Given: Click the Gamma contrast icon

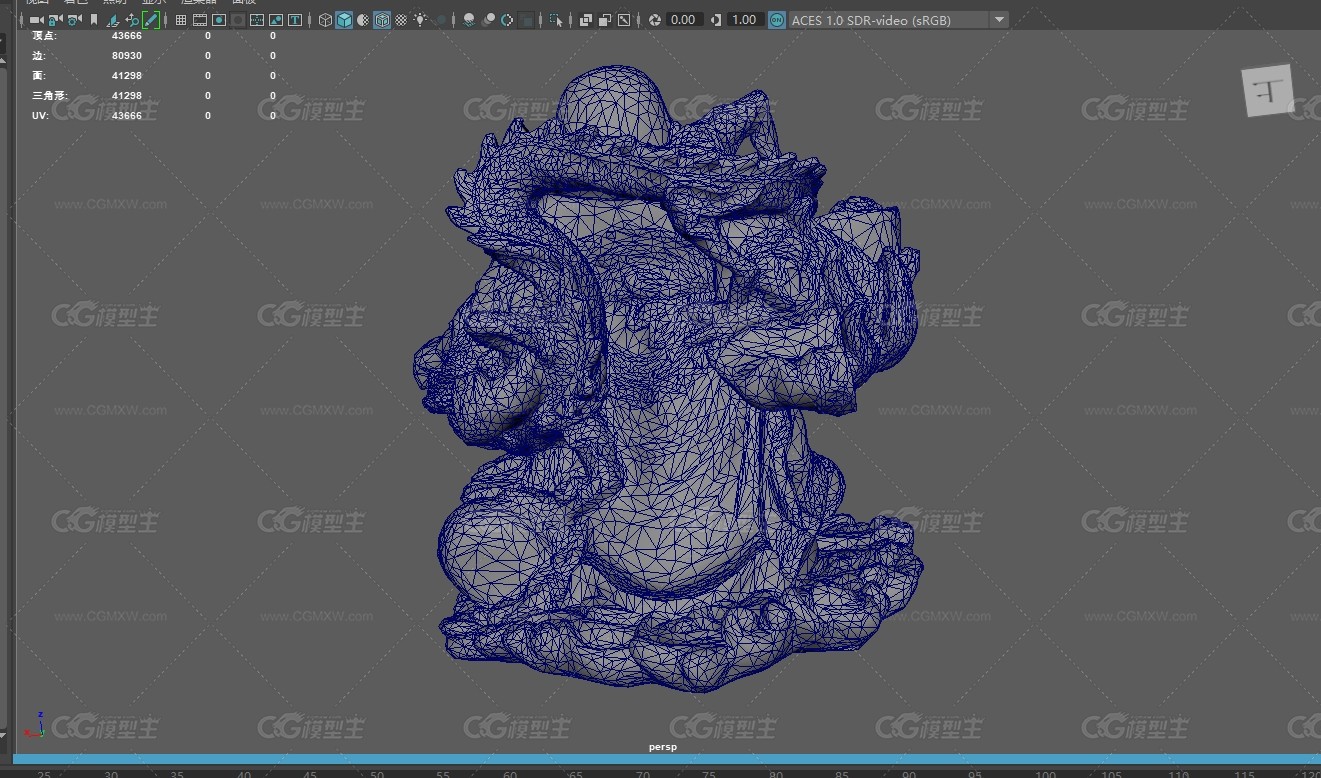Looking at the screenshot, I should click(x=716, y=20).
